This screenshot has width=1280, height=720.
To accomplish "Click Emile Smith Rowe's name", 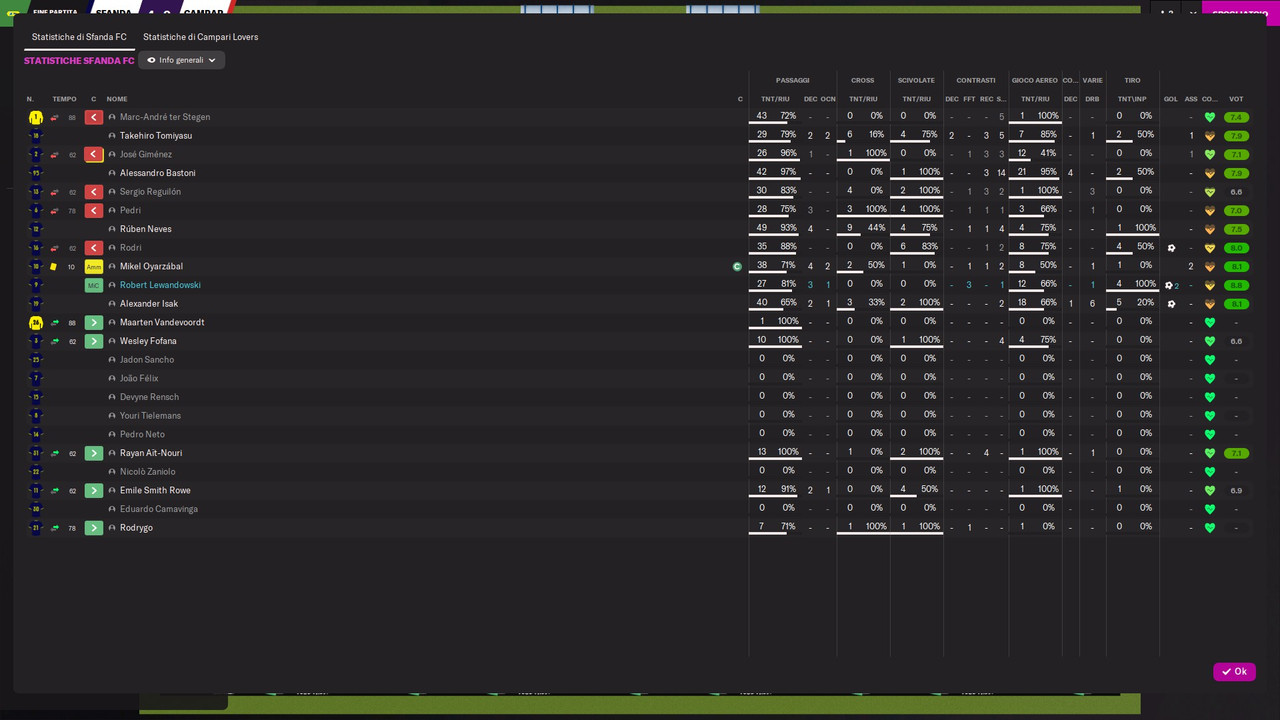I will [x=155, y=491].
